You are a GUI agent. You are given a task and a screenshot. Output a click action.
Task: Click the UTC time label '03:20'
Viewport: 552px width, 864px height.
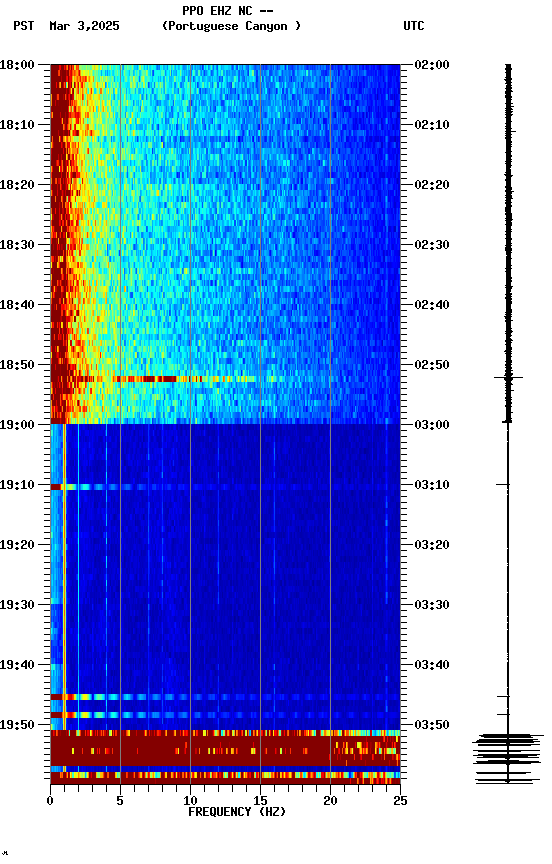432,546
